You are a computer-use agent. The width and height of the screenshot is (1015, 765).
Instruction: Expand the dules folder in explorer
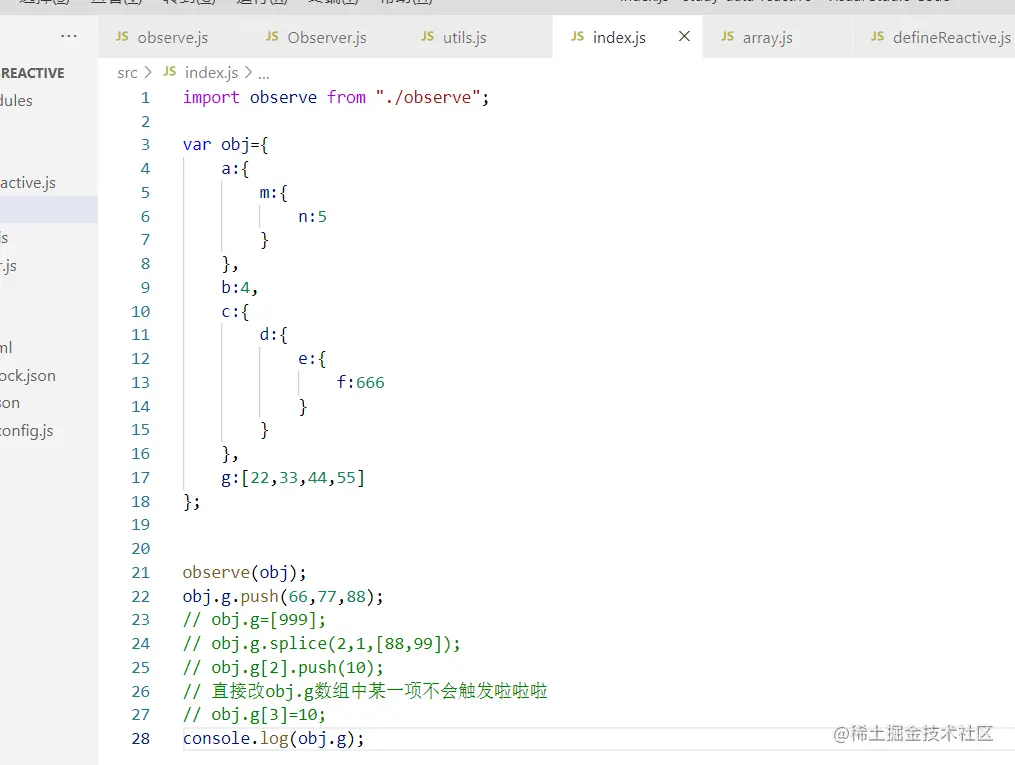[16, 100]
